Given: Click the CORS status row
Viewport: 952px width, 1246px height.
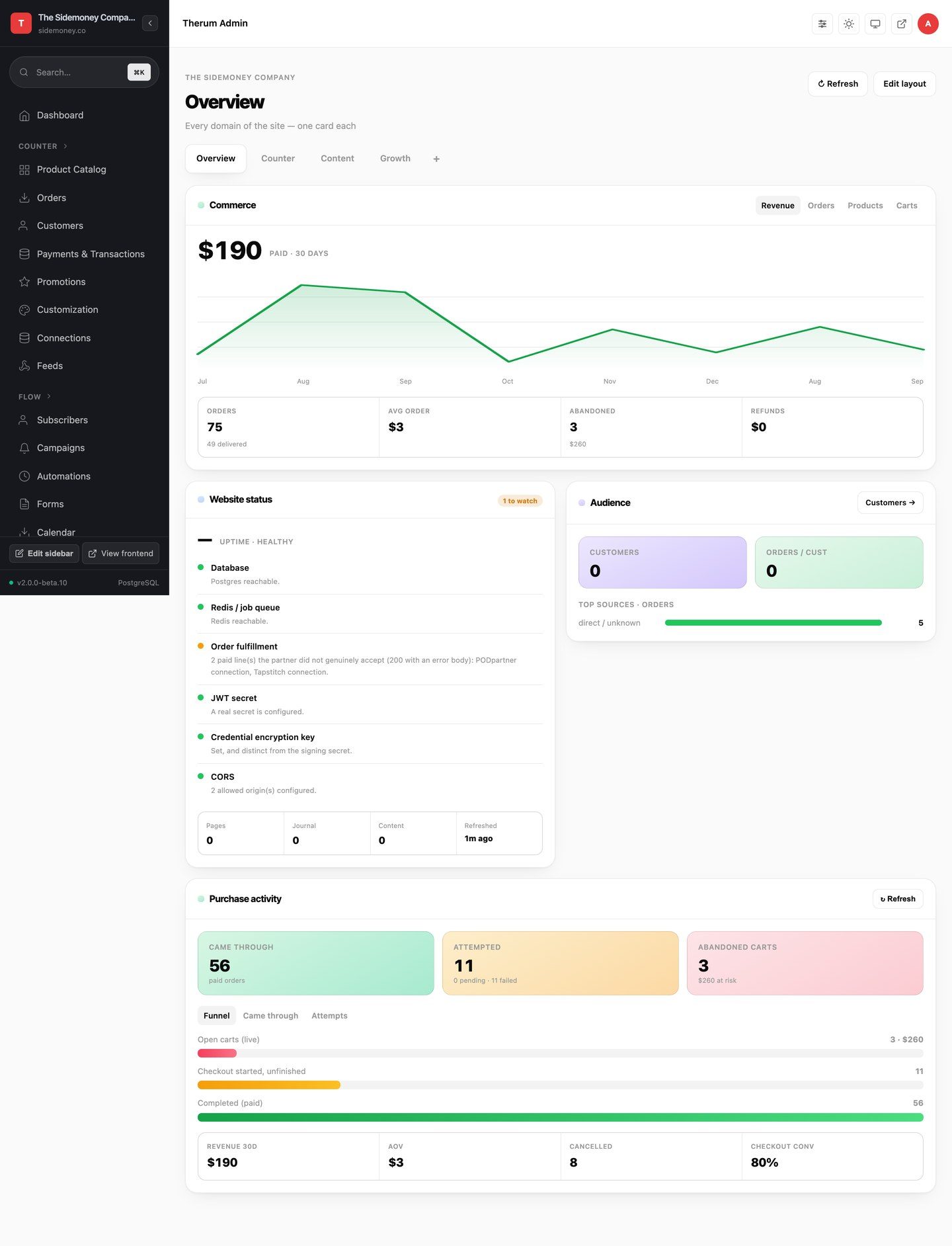Looking at the screenshot, I should (x=370, y=783).
